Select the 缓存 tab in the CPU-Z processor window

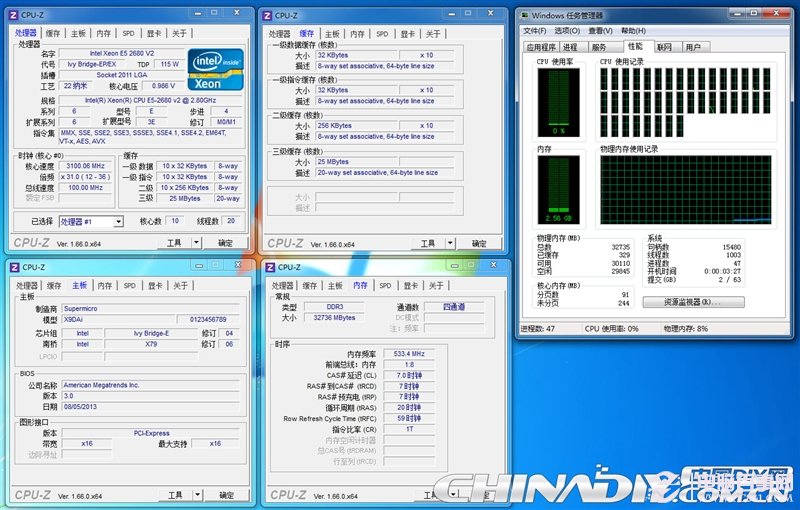point(53,33)
